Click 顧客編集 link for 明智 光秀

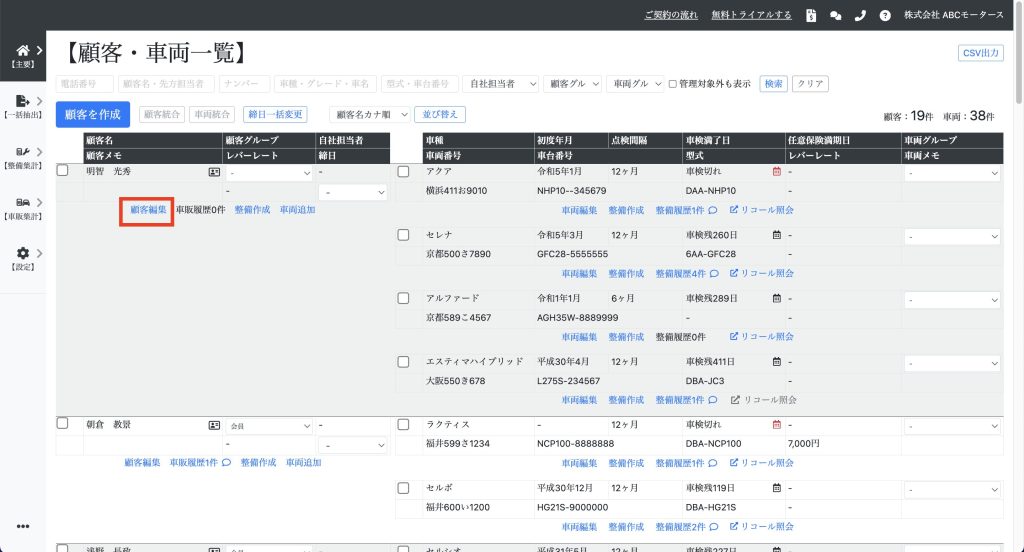coord(148,210)
